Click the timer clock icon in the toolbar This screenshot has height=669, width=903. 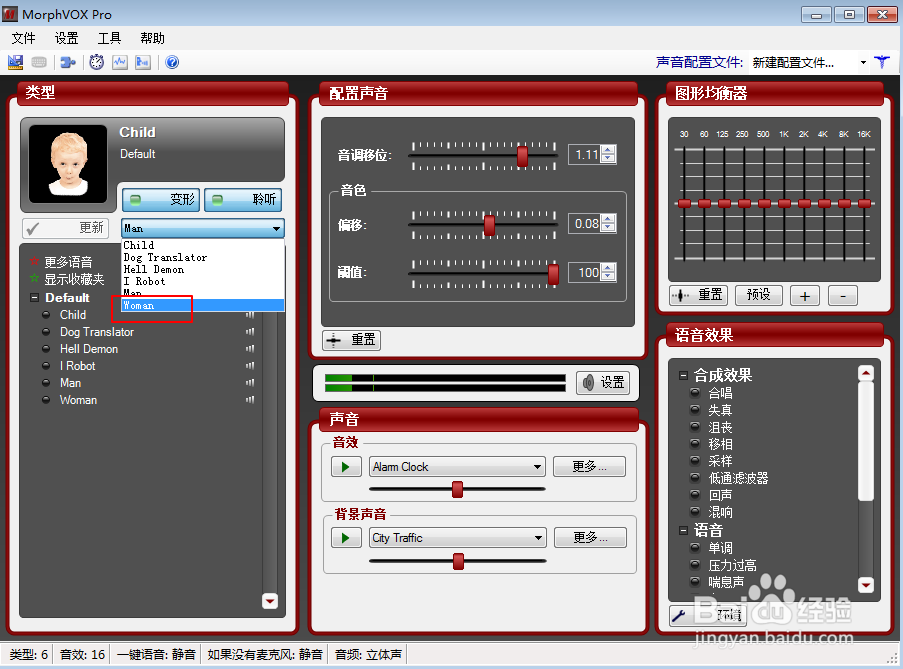click(x=97, y=62)
